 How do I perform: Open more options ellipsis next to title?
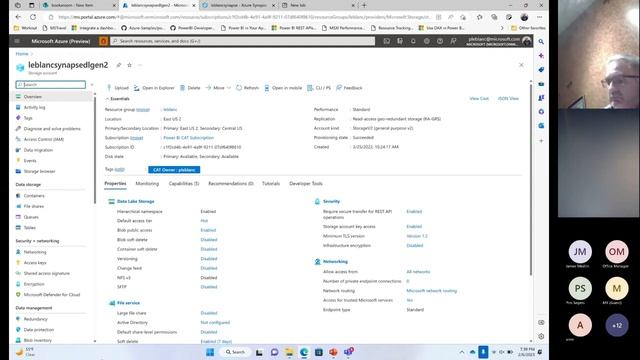[140, 65]
